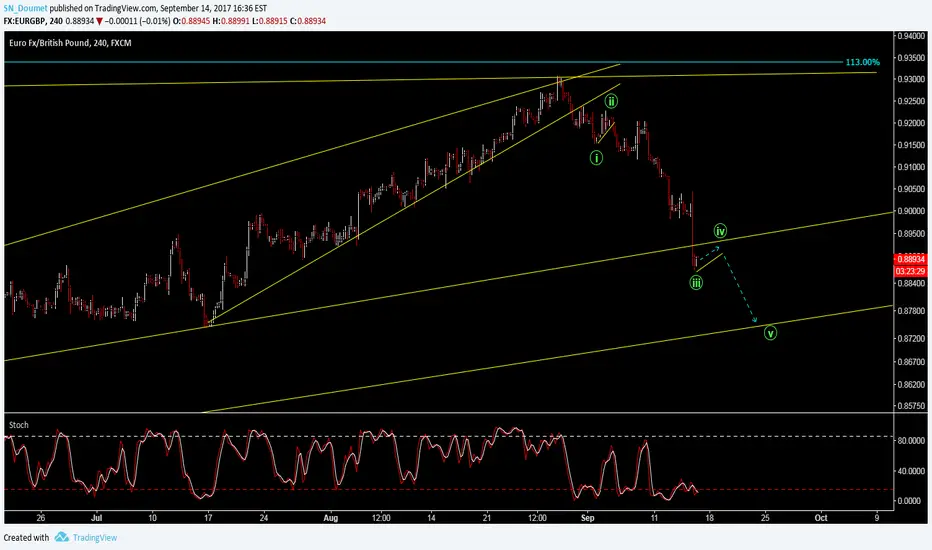This screenshot has width=932, height=550.
Task: Click the open value O:0.88945
Action: (x=191, y=21)
